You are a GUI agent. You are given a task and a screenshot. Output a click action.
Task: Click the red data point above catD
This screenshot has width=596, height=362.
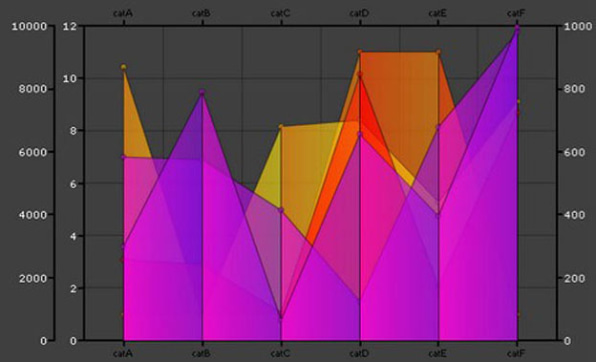[360, 75]
